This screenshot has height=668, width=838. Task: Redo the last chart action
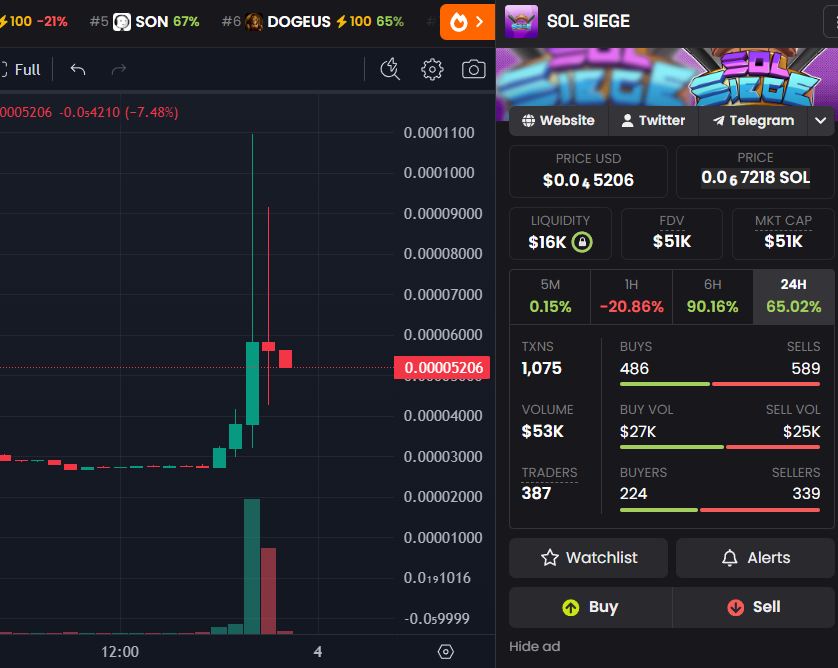click(x=119, y=69)
